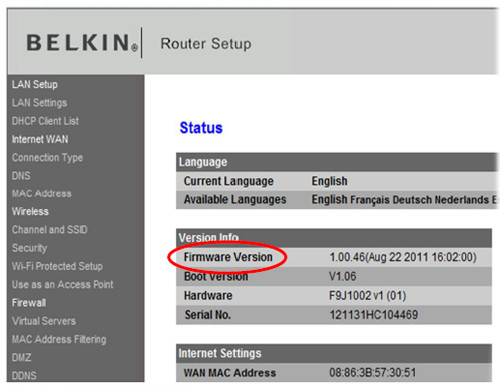Screen dimensions: 500x389
Task: Open DDNS settings
Action: pyautogui.click(x=24, y=376)
